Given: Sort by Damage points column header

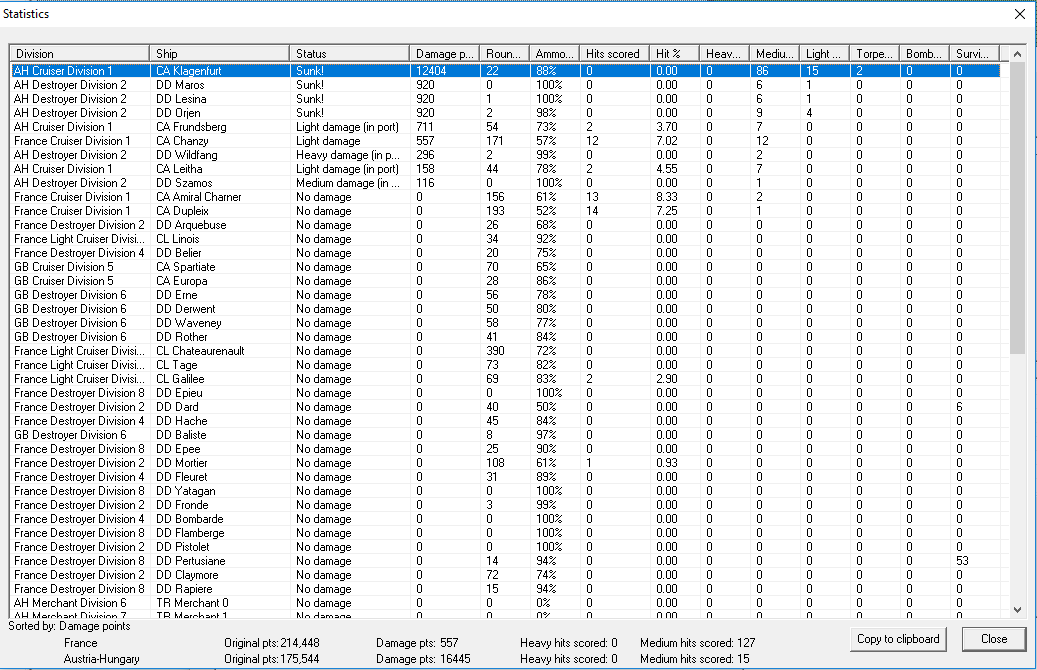Looking at the screenshot, I should pyautogui.click(x=443, y=54).
